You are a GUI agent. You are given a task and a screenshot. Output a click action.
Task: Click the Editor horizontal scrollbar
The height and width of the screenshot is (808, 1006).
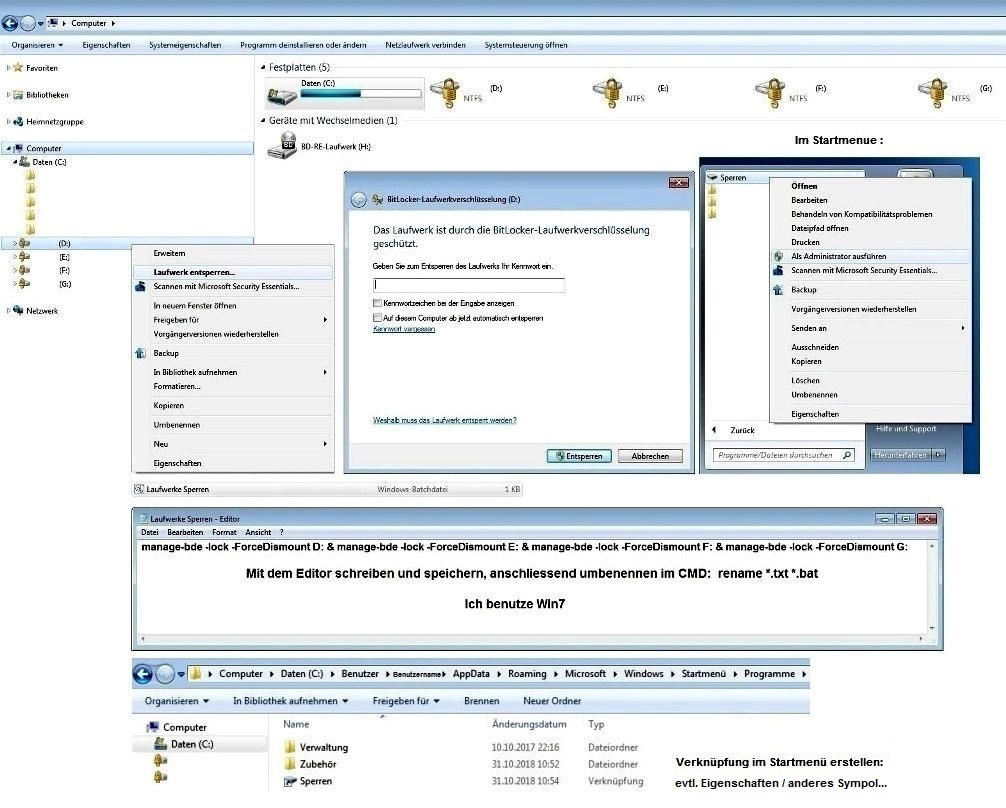coord(532,639)
